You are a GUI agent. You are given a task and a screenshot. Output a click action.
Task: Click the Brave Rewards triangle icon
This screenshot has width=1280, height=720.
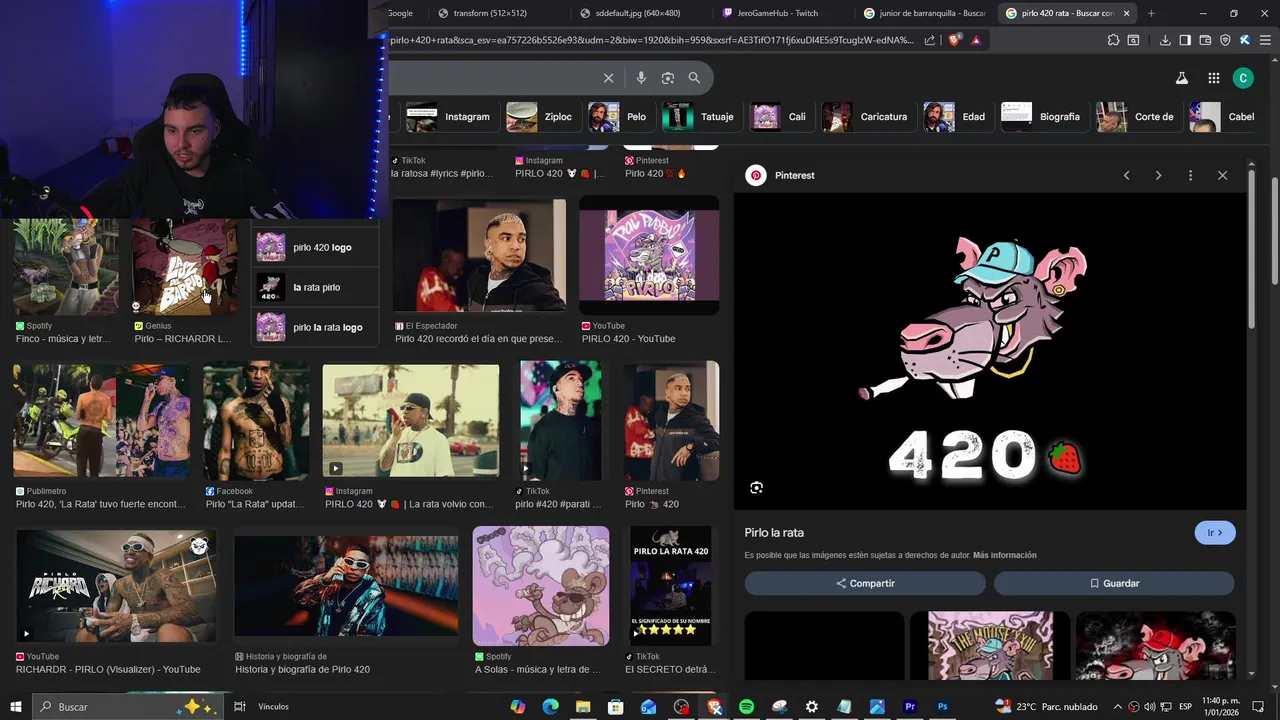pos(976,40)
